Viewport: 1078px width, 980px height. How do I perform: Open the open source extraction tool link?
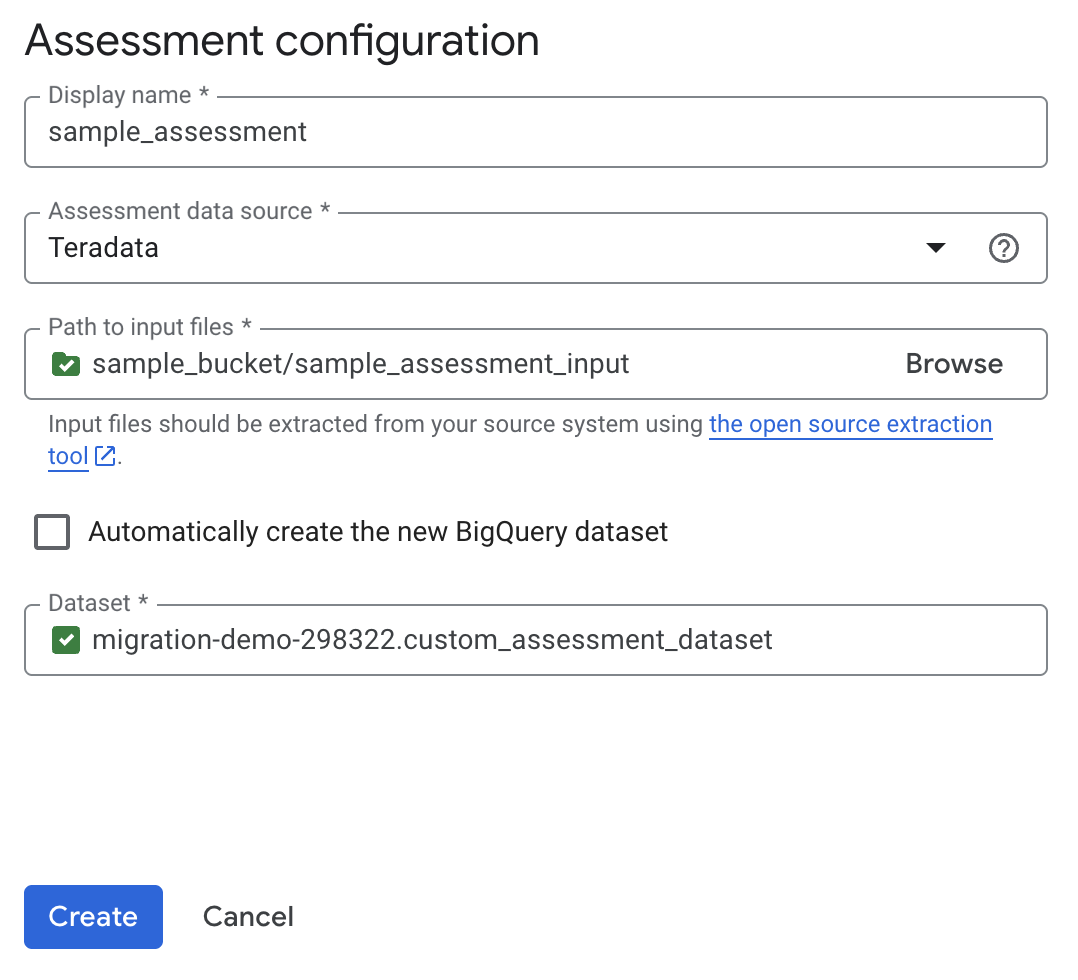pyautogui.click(x=850, y=424)
